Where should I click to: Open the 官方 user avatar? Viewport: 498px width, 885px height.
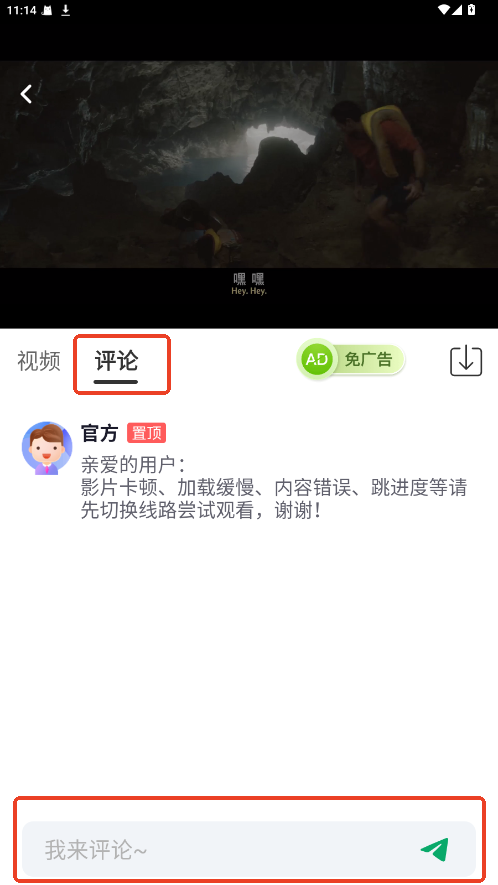pyautogui.click(x=47, y=448)
